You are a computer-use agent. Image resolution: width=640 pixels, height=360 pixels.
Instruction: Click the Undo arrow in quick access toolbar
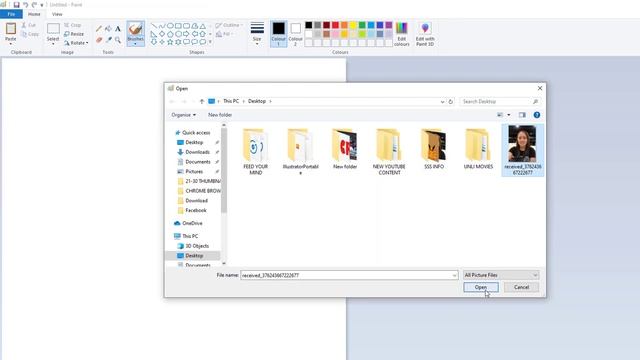coord(25,4)
